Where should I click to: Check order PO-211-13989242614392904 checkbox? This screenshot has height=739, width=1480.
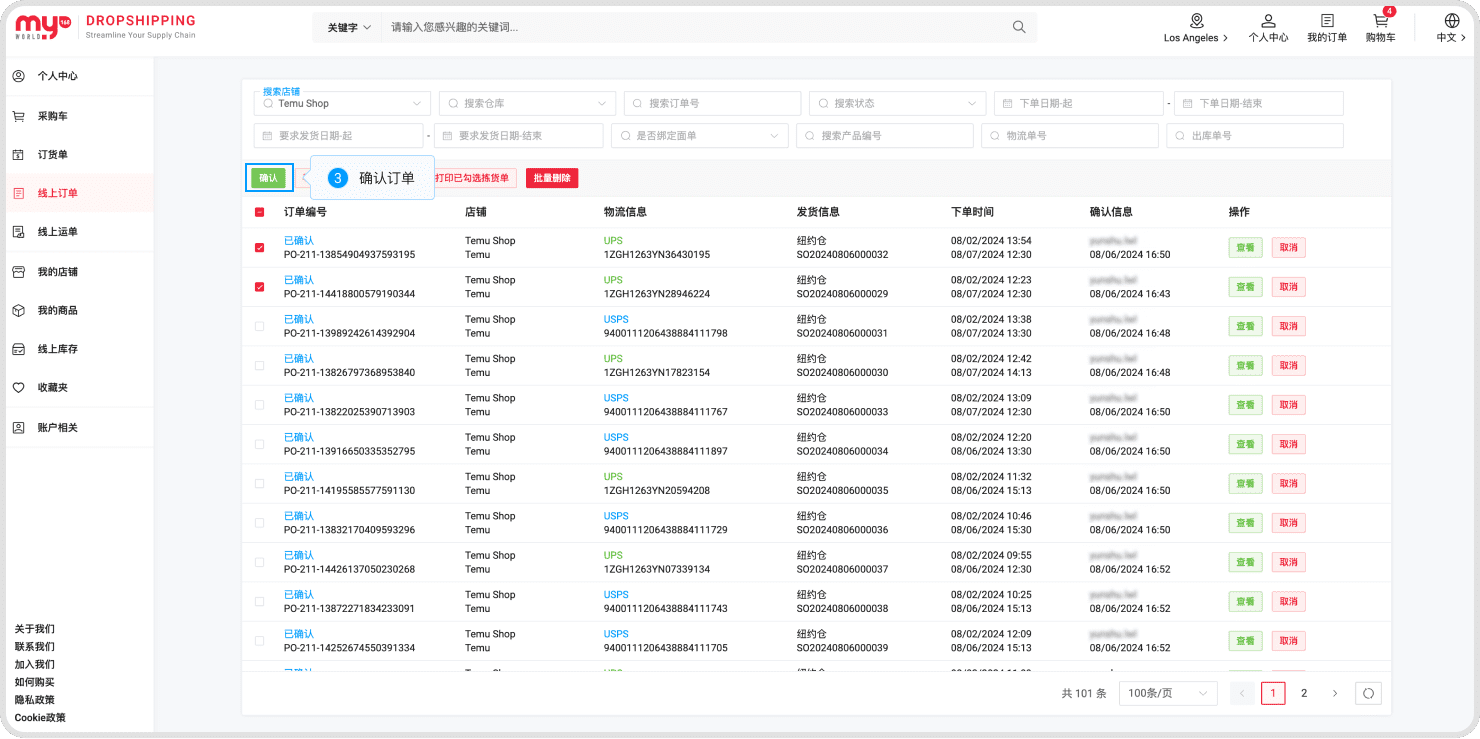click(x=260, y=326)
